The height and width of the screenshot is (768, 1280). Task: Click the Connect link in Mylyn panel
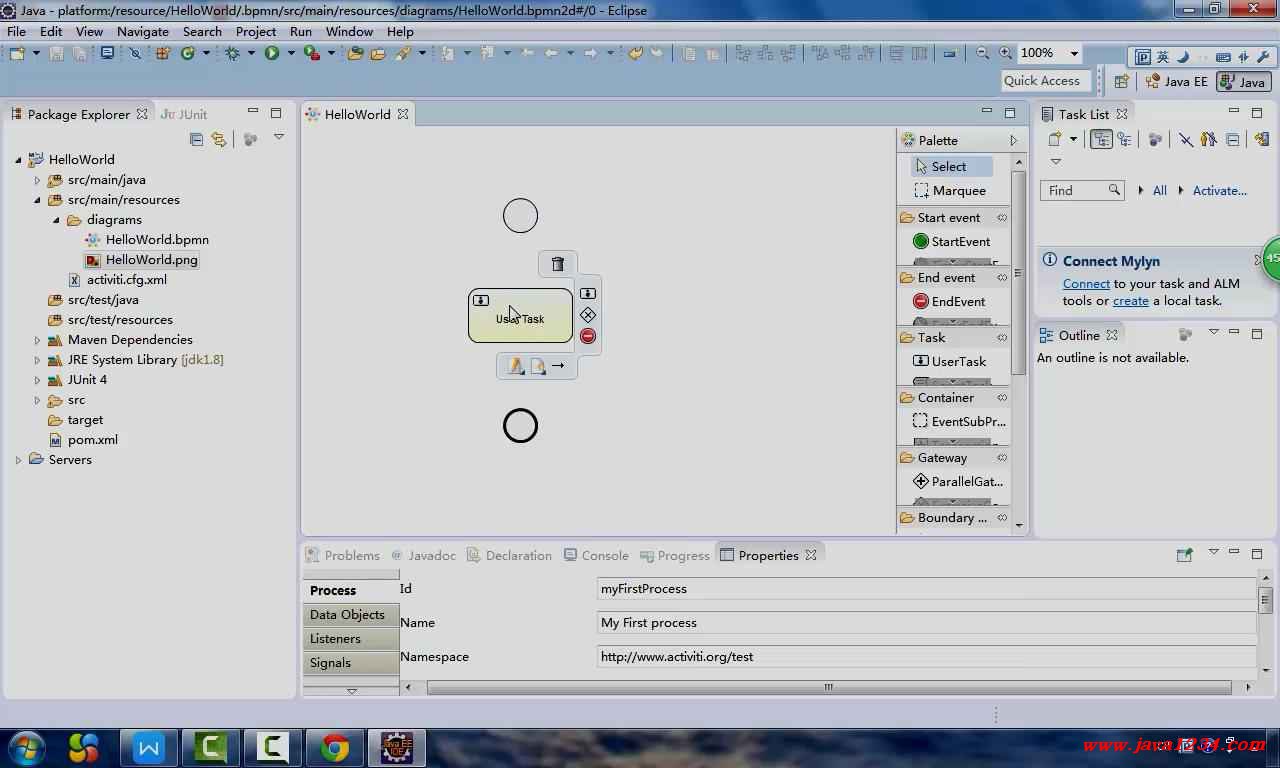click(x=1086, y=283)
